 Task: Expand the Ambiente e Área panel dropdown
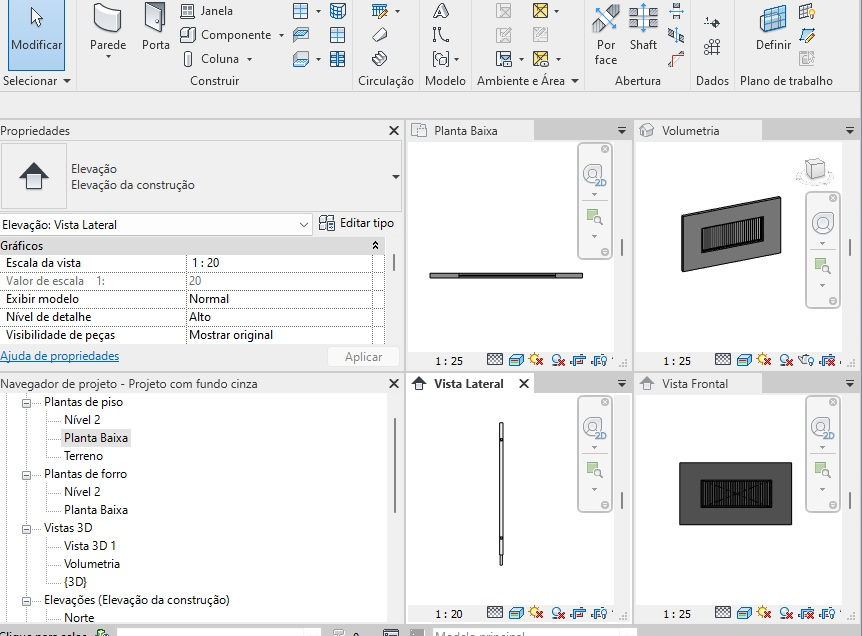575,81
